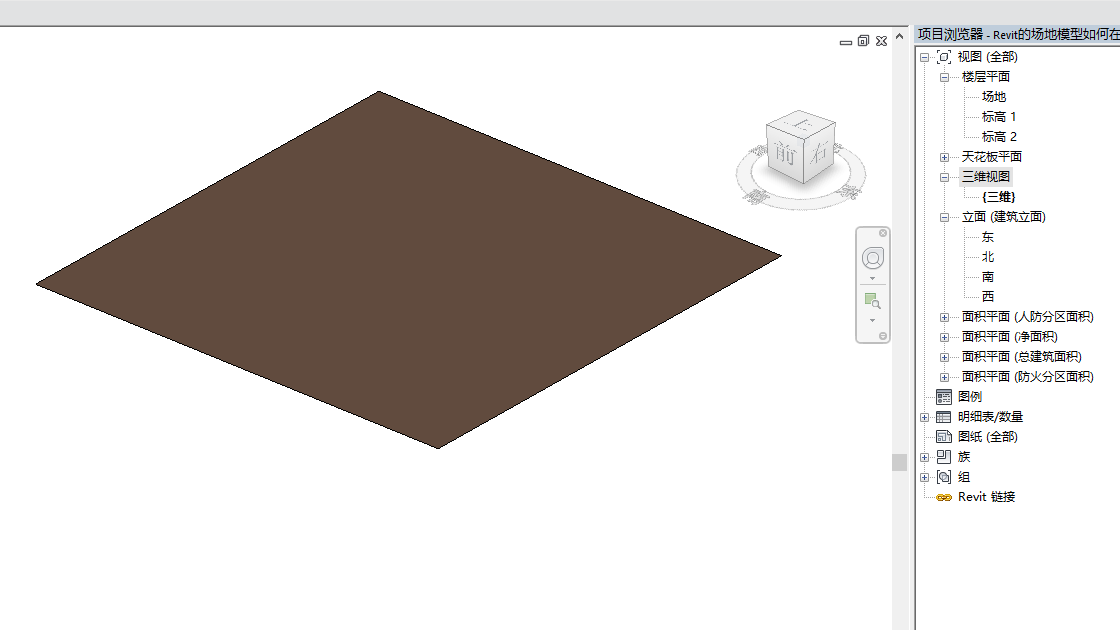Image resolution: width=1120 pixels, height=630 pixels.
Task: Open steering wheel dropdown arrow
Action: (872, 279)
